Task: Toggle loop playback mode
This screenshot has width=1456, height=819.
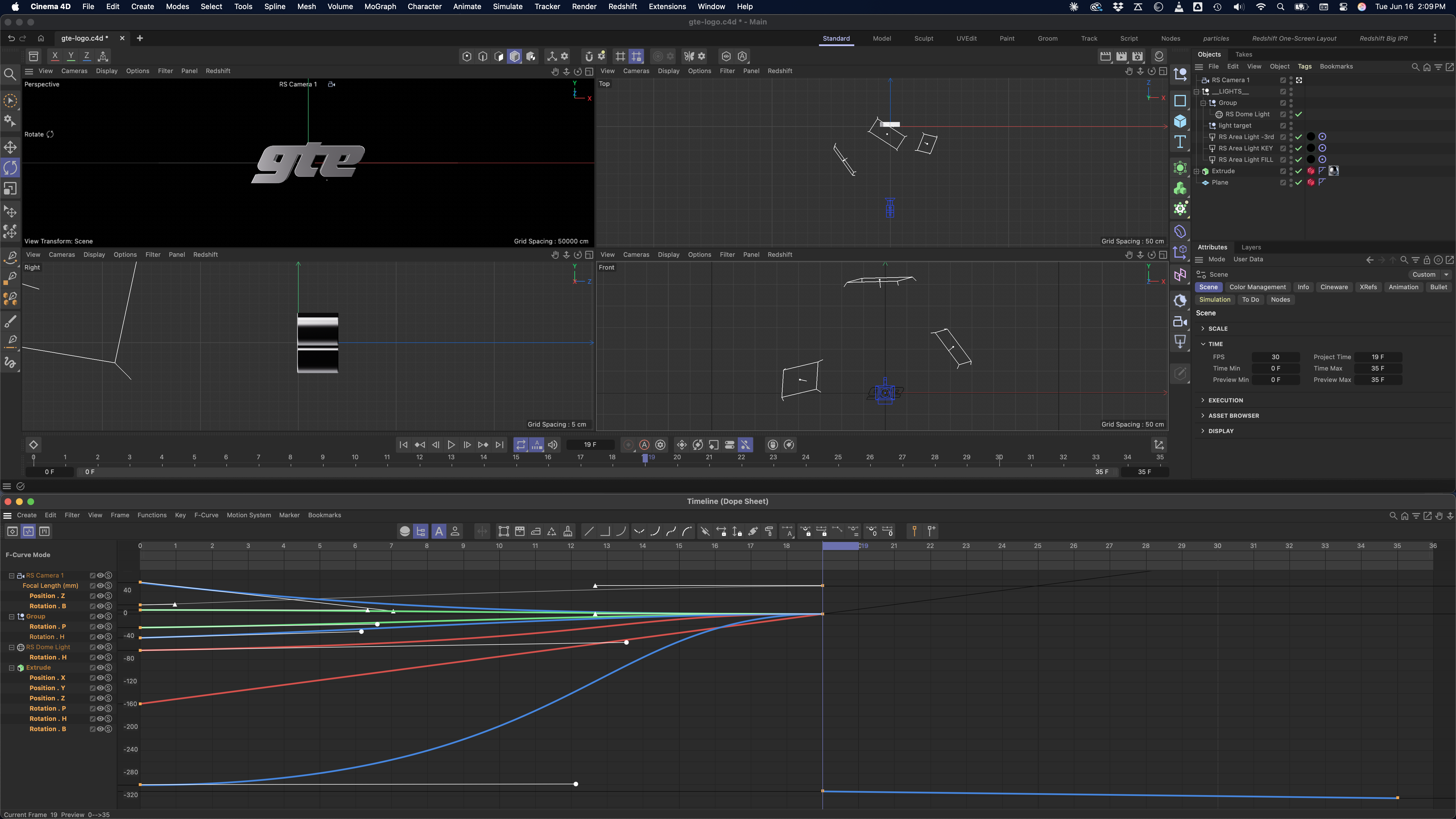Action: (521, 445)
